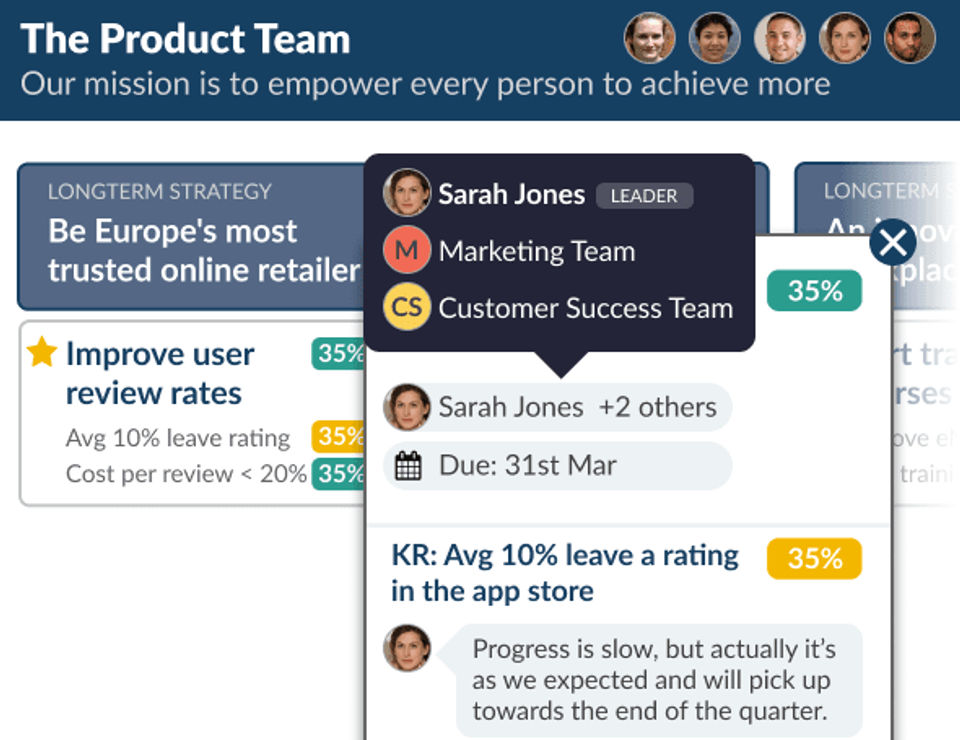Click the yellow 35% progress badge in the popup

pos(814,559)
